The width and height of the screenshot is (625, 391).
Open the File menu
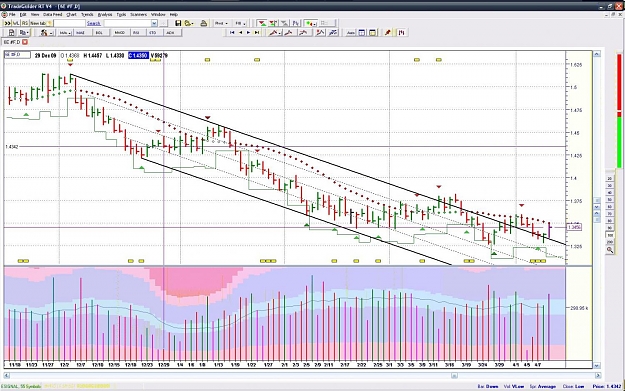12,14
